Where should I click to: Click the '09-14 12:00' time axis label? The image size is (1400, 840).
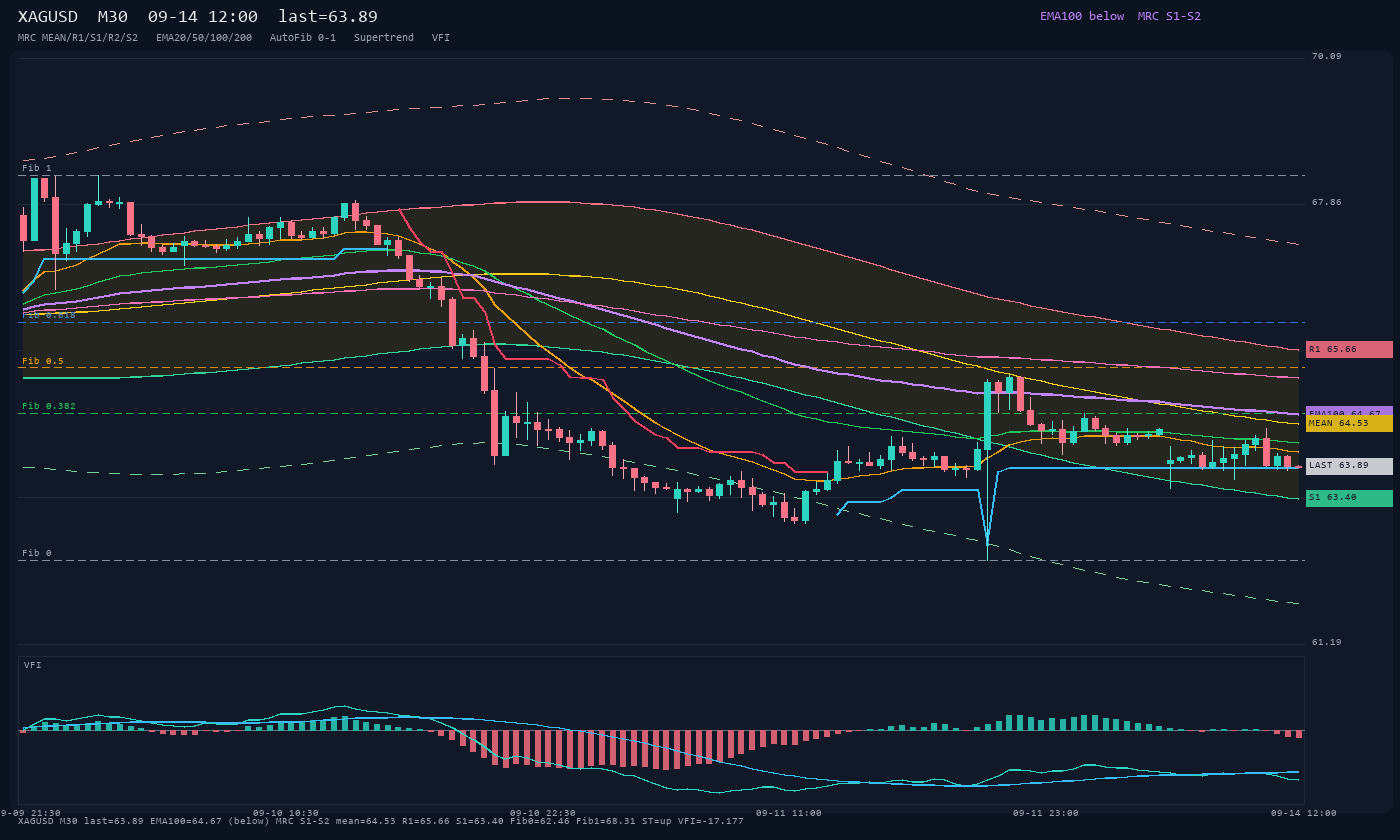1304,813
